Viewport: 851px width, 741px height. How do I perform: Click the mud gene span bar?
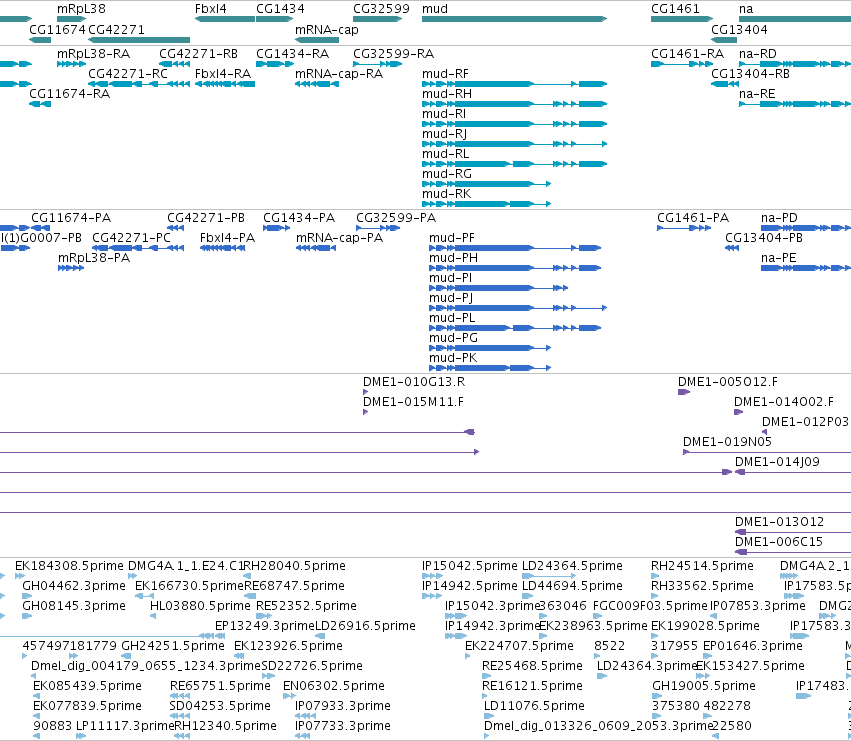[514, 19]
